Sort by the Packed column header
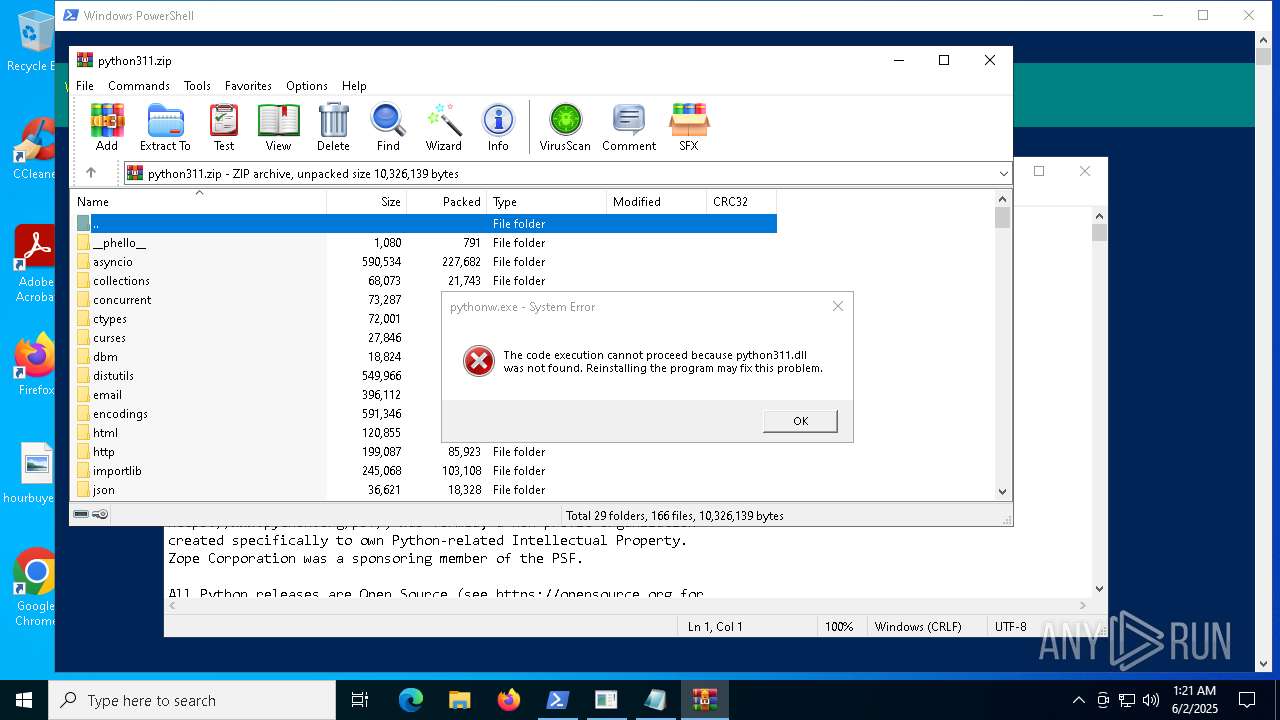The width and height of the screenshot is (1280, 720). pos(447,202)
